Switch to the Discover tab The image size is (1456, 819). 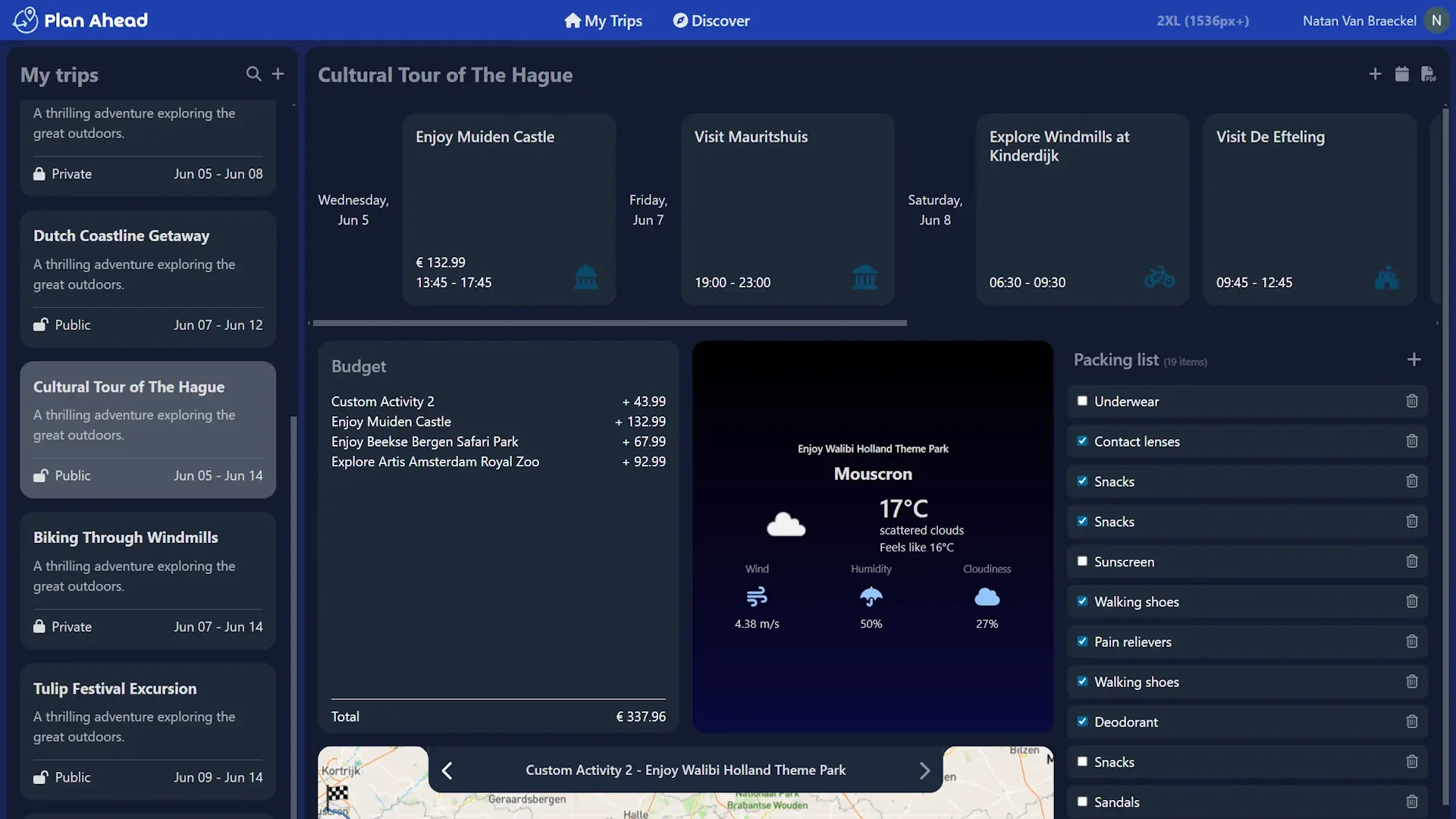tap(711, 20)
